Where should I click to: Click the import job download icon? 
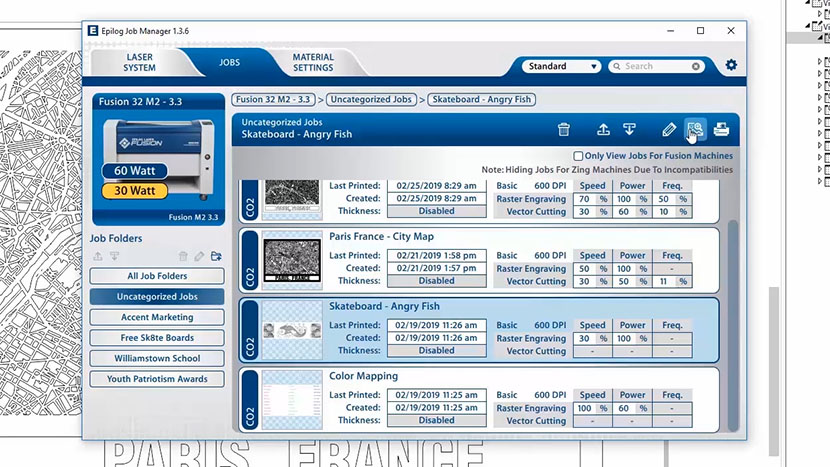click(629, 129)
